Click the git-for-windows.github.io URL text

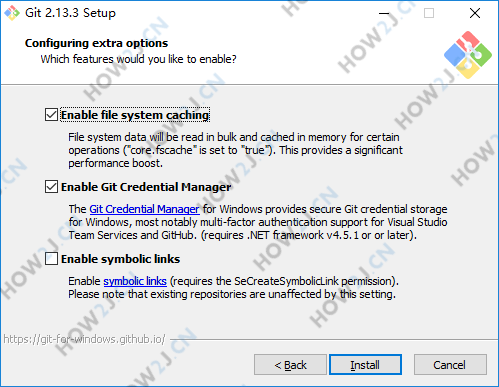pos(84,339)
